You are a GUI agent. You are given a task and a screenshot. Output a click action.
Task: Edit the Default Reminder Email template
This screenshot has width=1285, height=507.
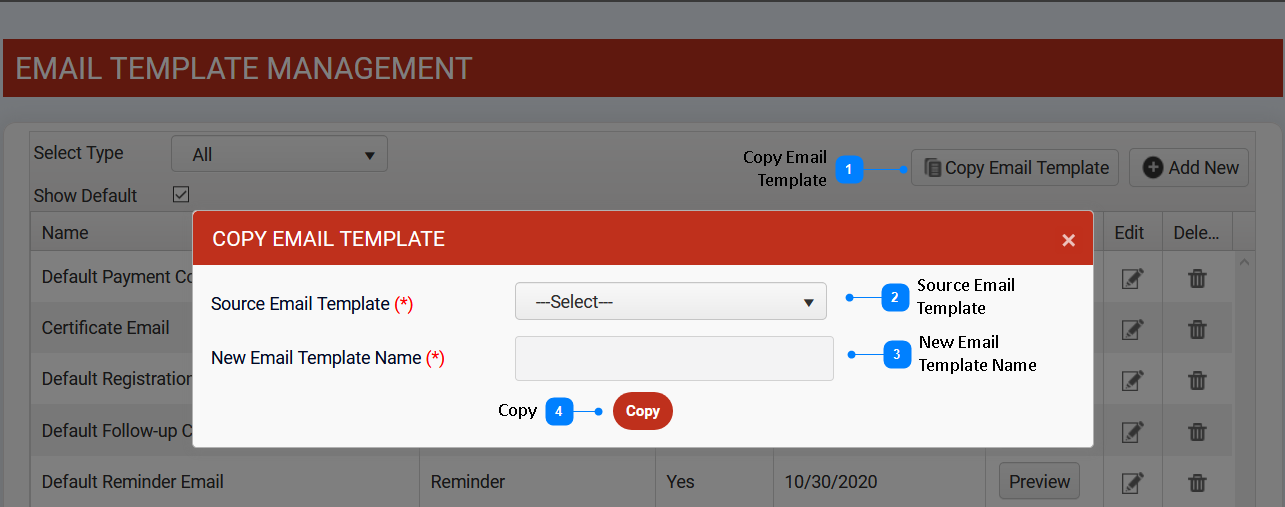click(x=1131, y=482)
